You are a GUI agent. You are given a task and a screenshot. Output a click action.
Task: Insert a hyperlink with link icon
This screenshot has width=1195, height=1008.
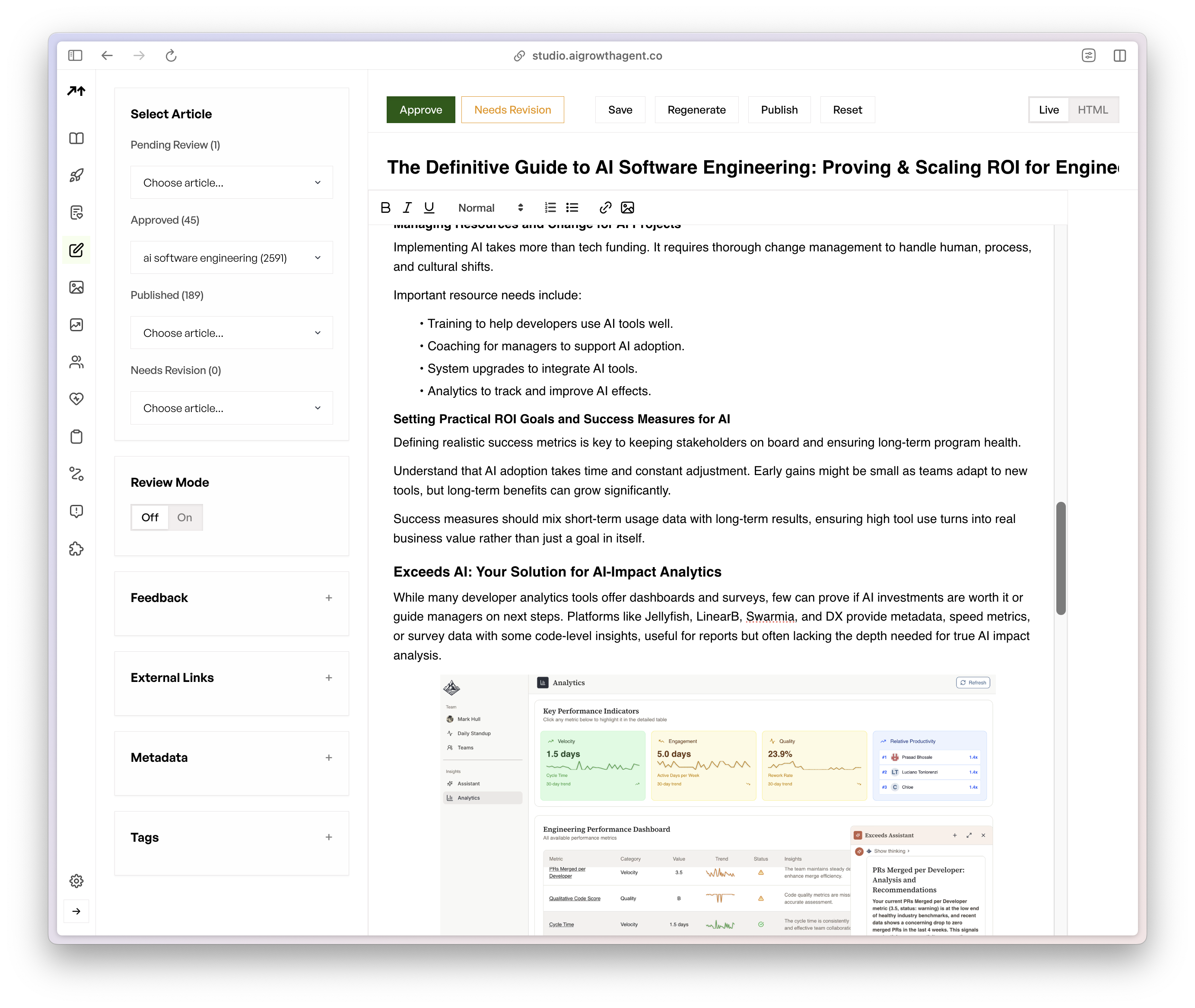605,207
